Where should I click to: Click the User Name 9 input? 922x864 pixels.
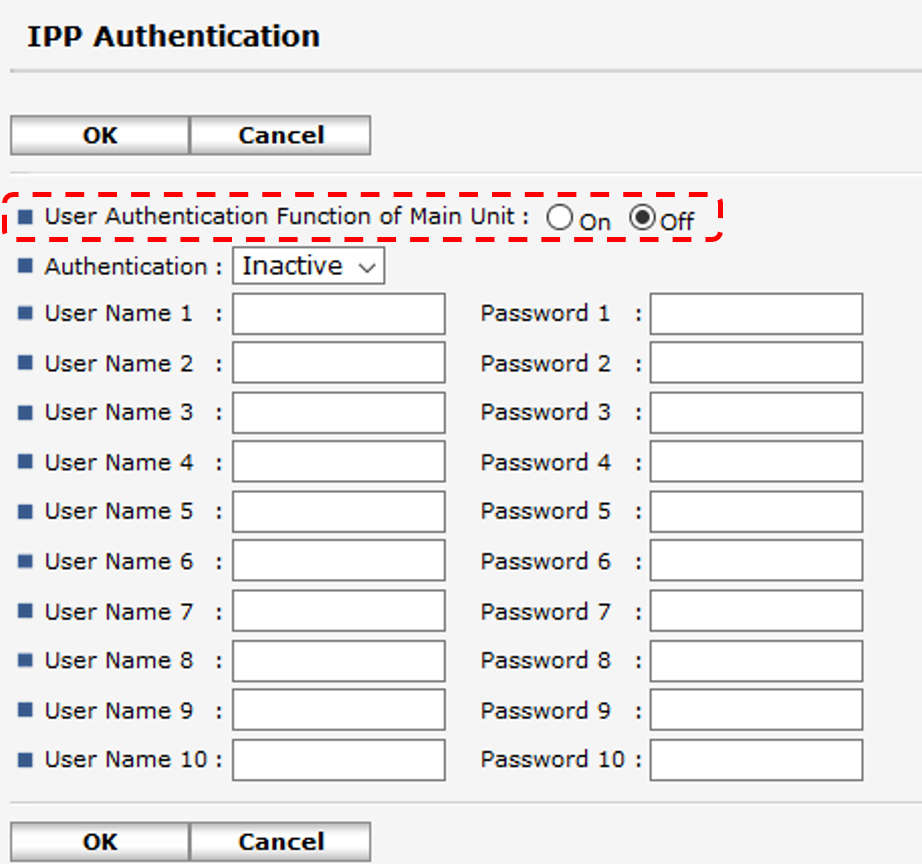[339, 710]
